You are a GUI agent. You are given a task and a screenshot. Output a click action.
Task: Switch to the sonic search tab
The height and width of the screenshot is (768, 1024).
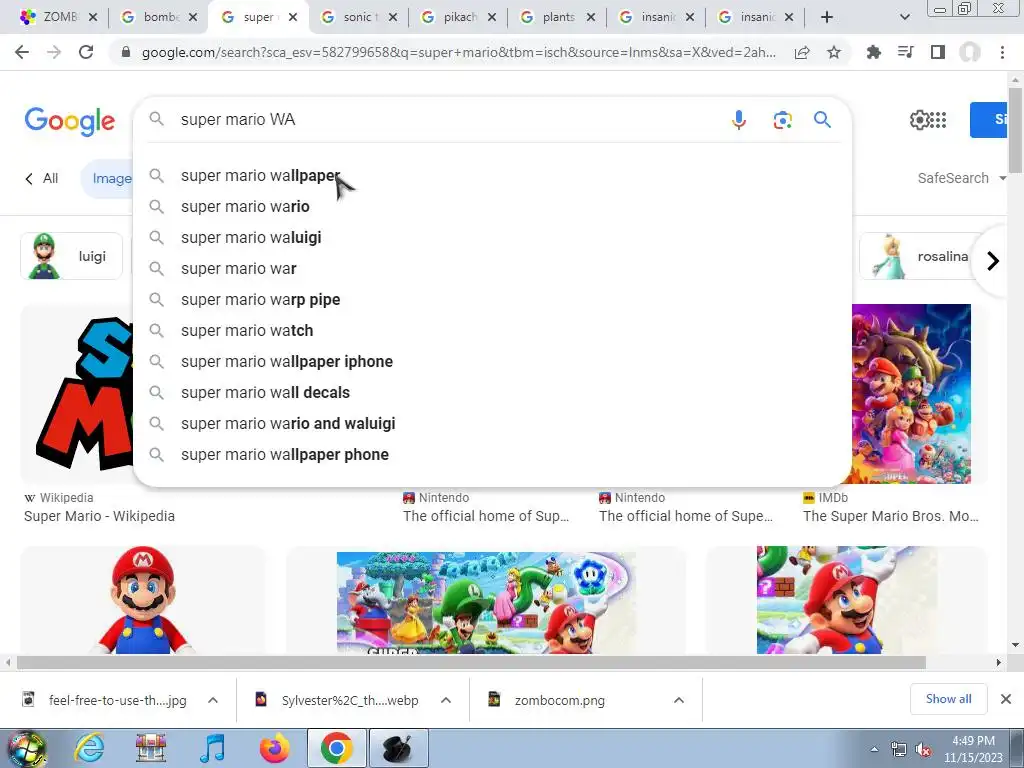(360, 17)
